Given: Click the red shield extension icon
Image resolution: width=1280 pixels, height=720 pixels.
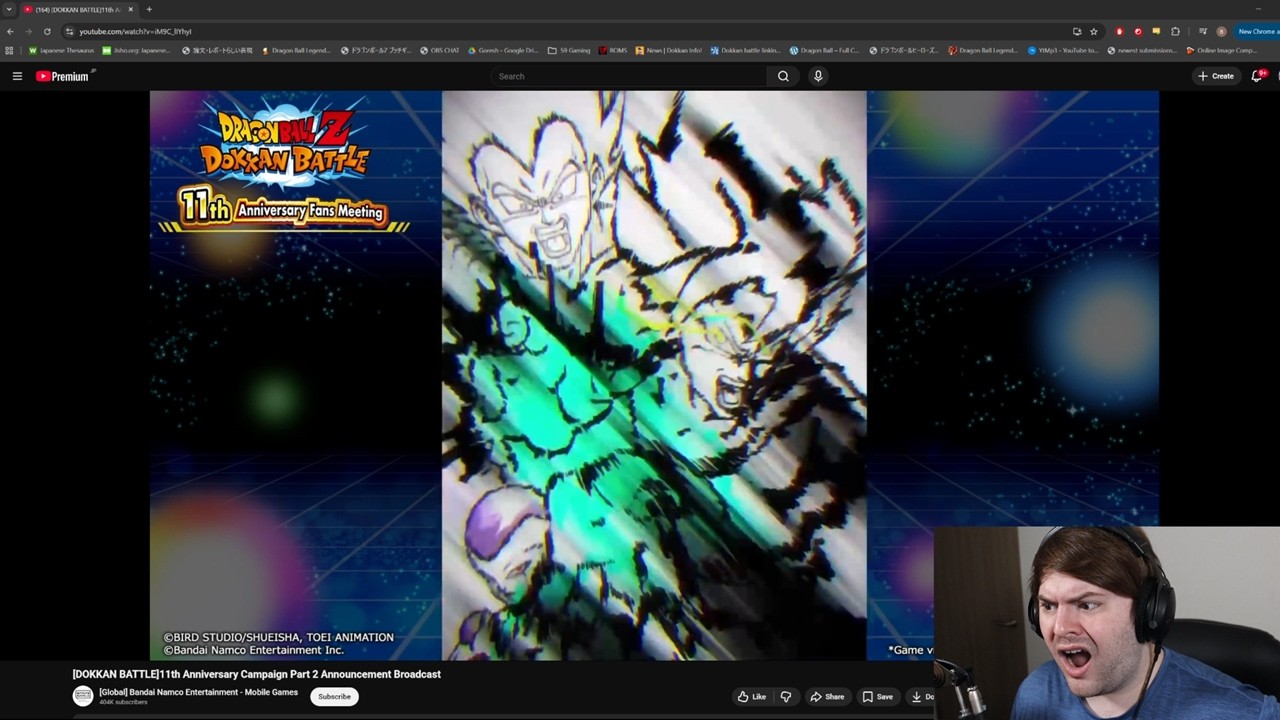Looking at the screenshot, I should tap(1119, 31).
